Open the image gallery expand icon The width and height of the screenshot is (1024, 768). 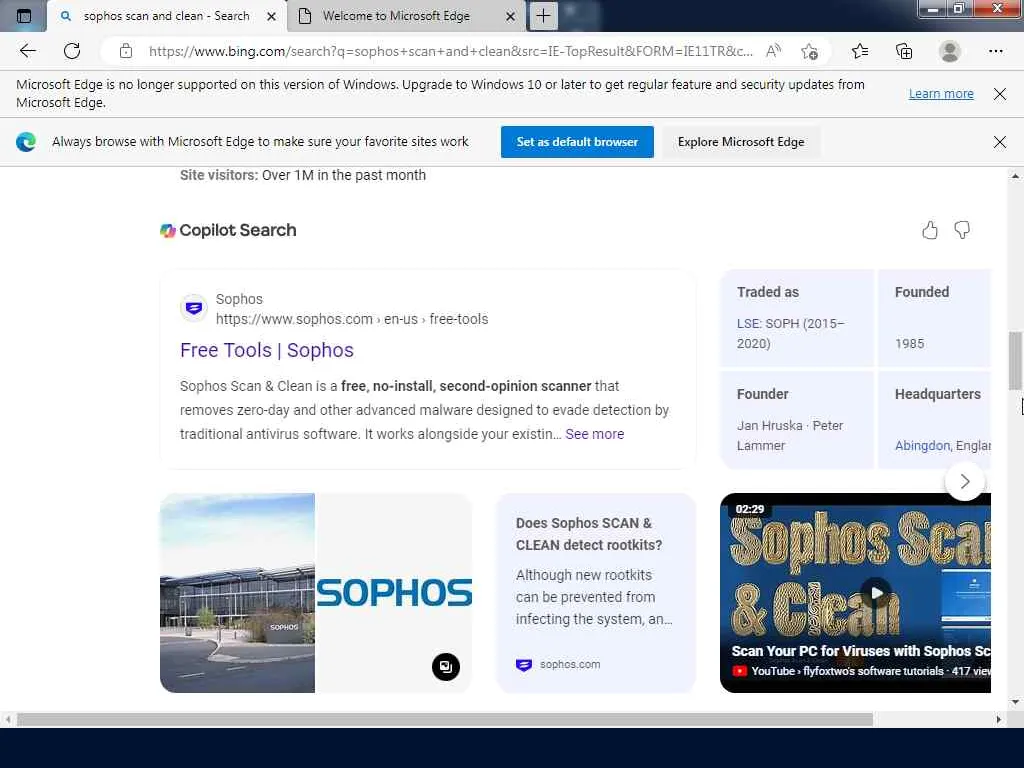(x=446, y=667)
